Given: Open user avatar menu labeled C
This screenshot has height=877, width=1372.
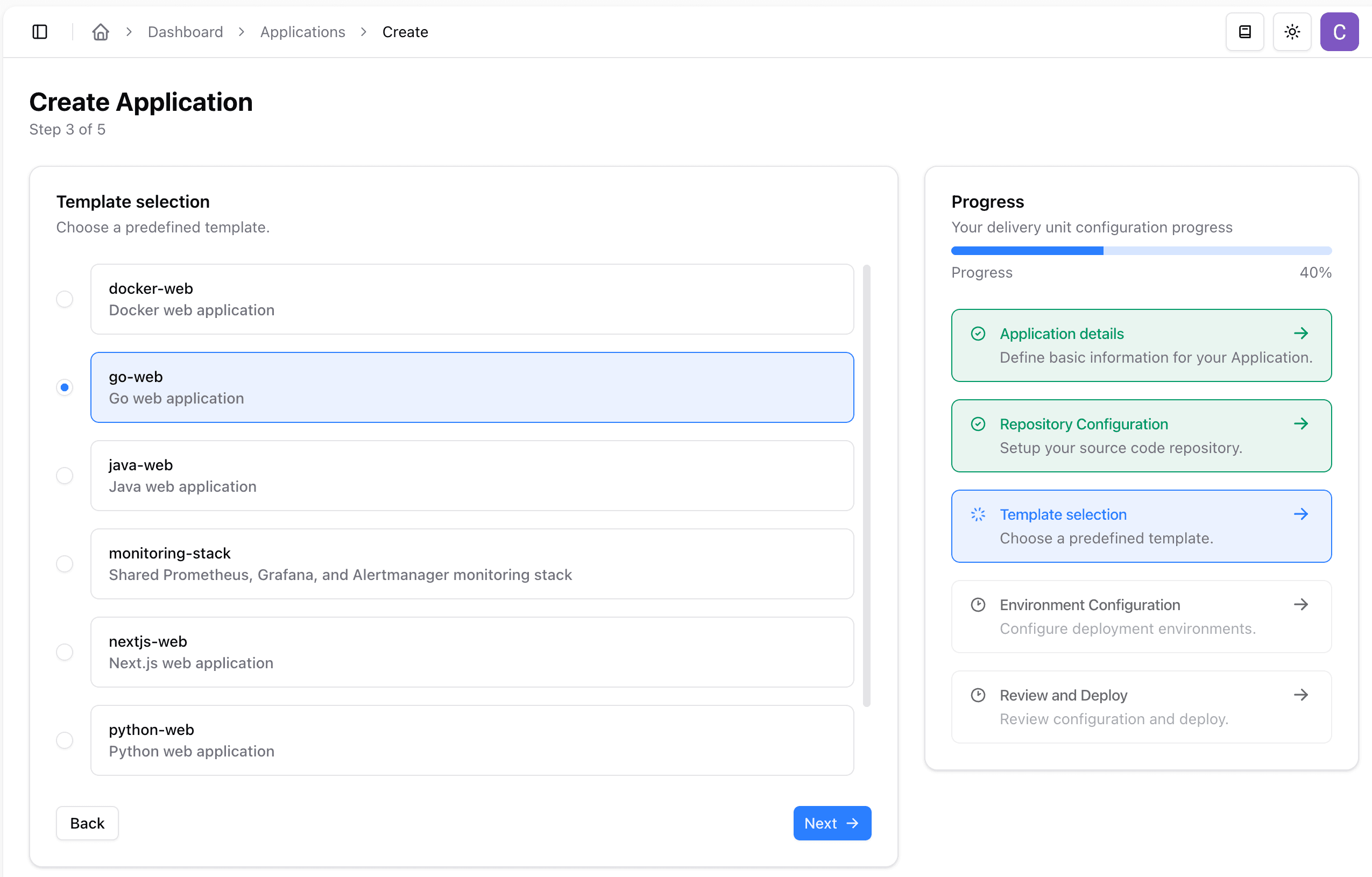Looking at the screenshot, I should [x=1340, y=32].
